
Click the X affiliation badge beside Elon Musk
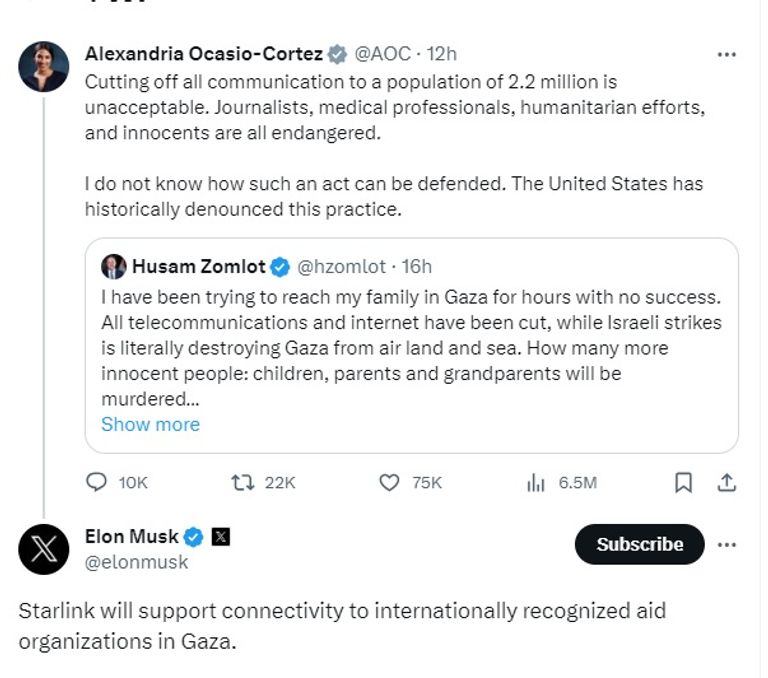click(x=221, y=537)
